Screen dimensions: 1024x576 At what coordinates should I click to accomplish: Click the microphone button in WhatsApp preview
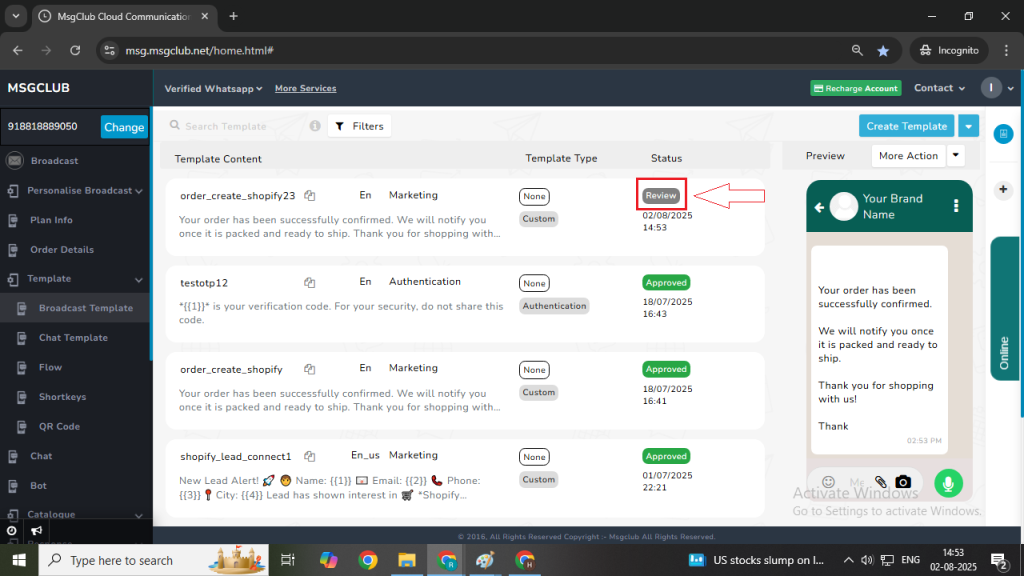[x=948, y=483]
